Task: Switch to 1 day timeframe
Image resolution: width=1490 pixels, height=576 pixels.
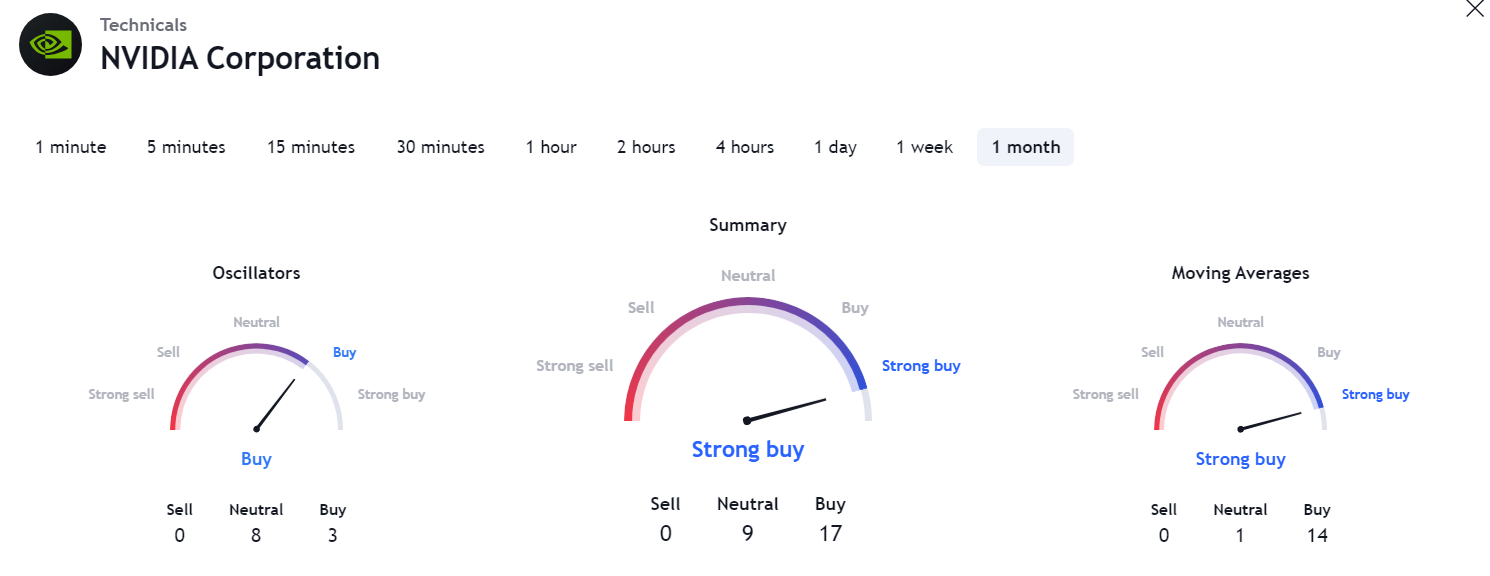Action: (835, 147)
